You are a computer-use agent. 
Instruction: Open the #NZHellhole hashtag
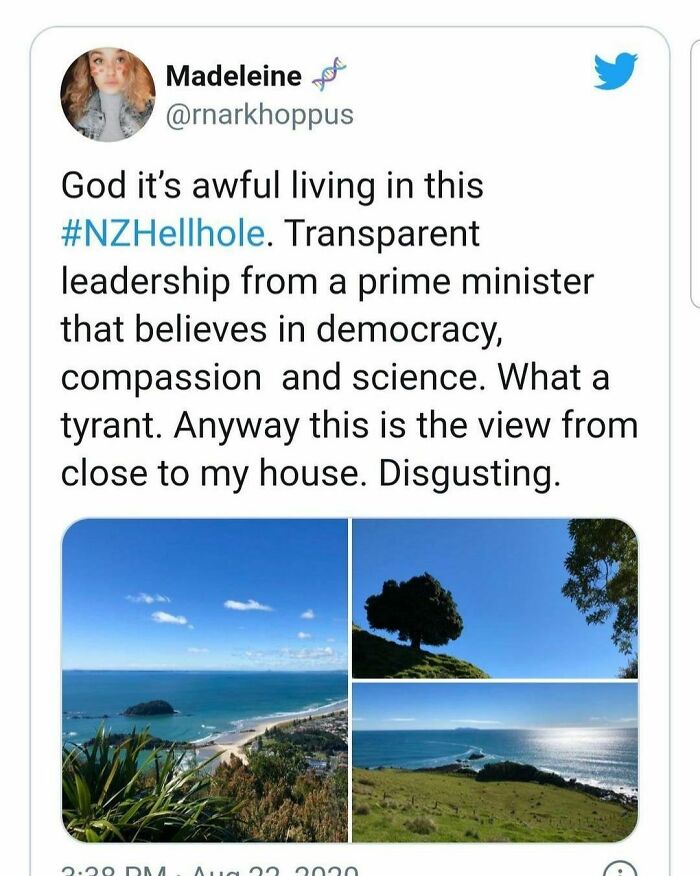164,234
